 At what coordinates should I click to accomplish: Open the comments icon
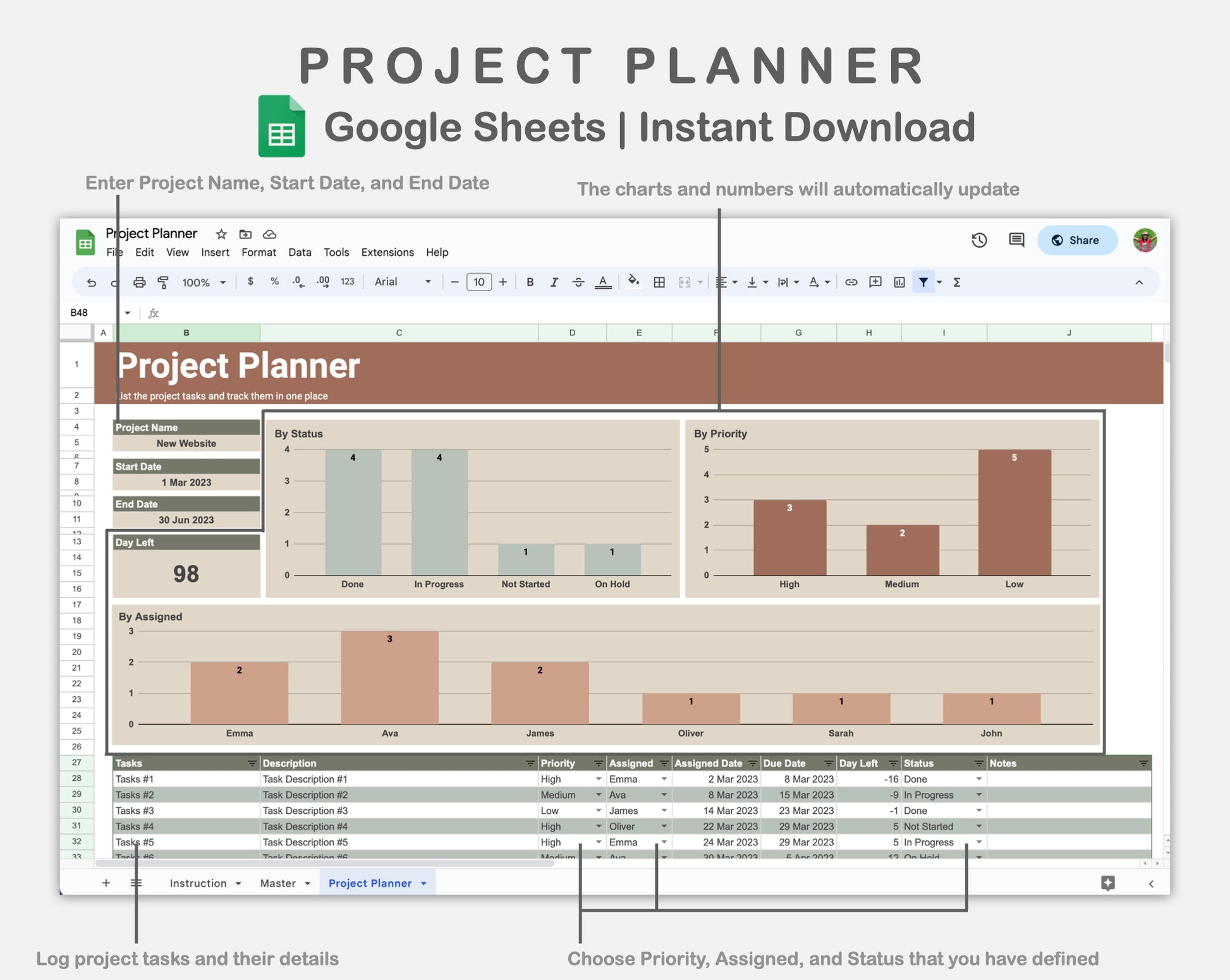1016,240
